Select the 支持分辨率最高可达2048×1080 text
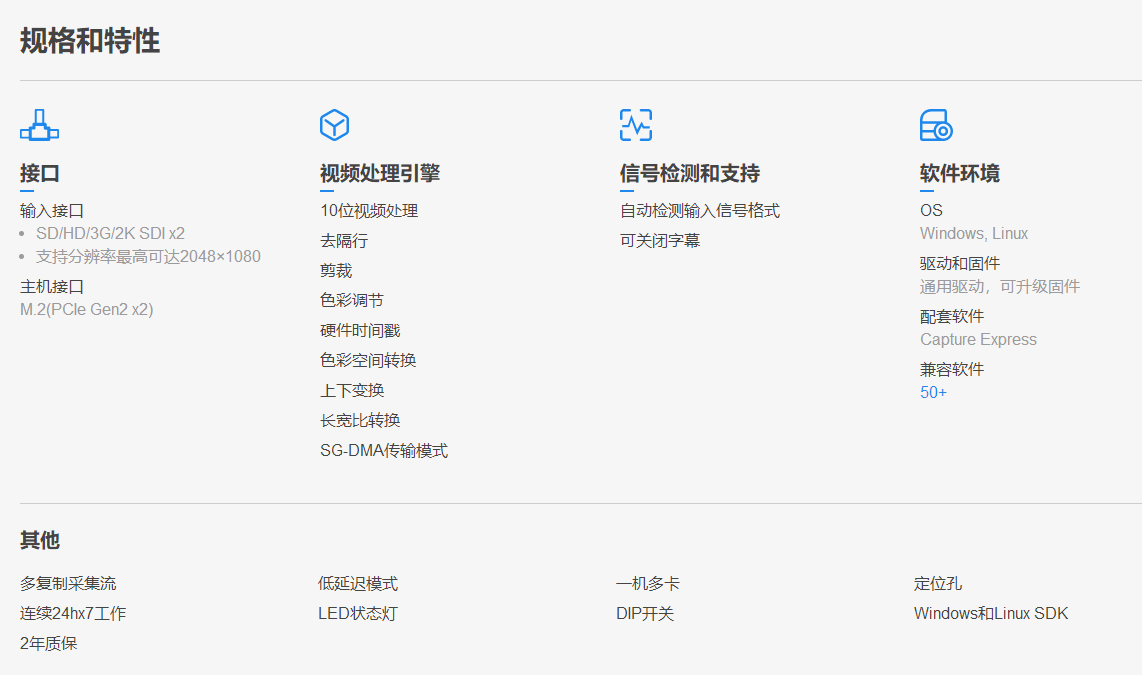Screen dimensions: 1142x675 [x=148, y=256]
